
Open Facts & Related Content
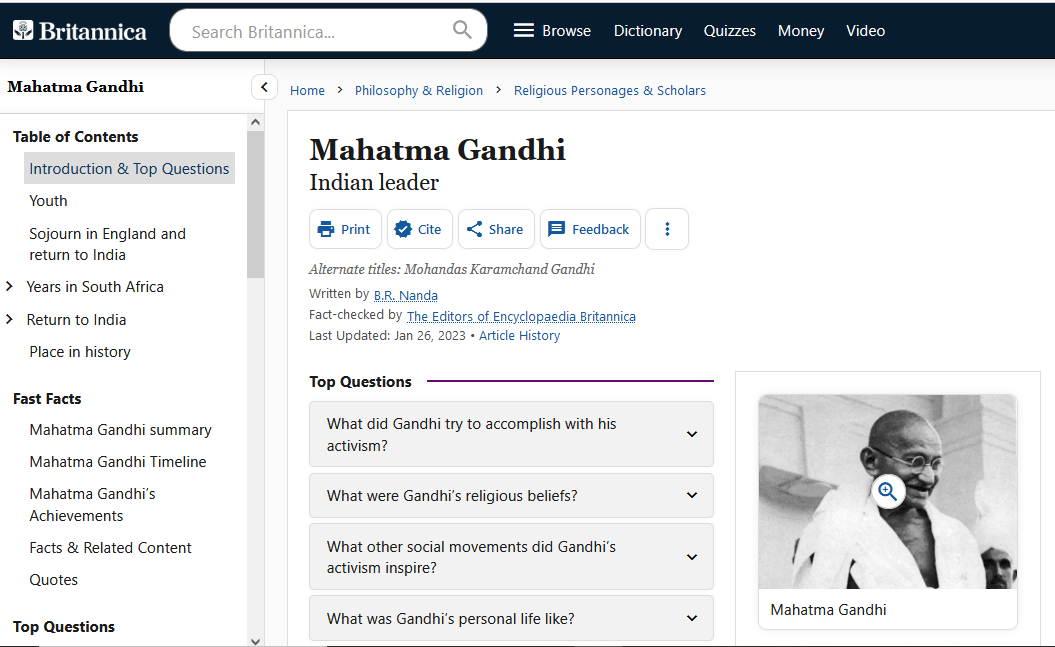110,548
